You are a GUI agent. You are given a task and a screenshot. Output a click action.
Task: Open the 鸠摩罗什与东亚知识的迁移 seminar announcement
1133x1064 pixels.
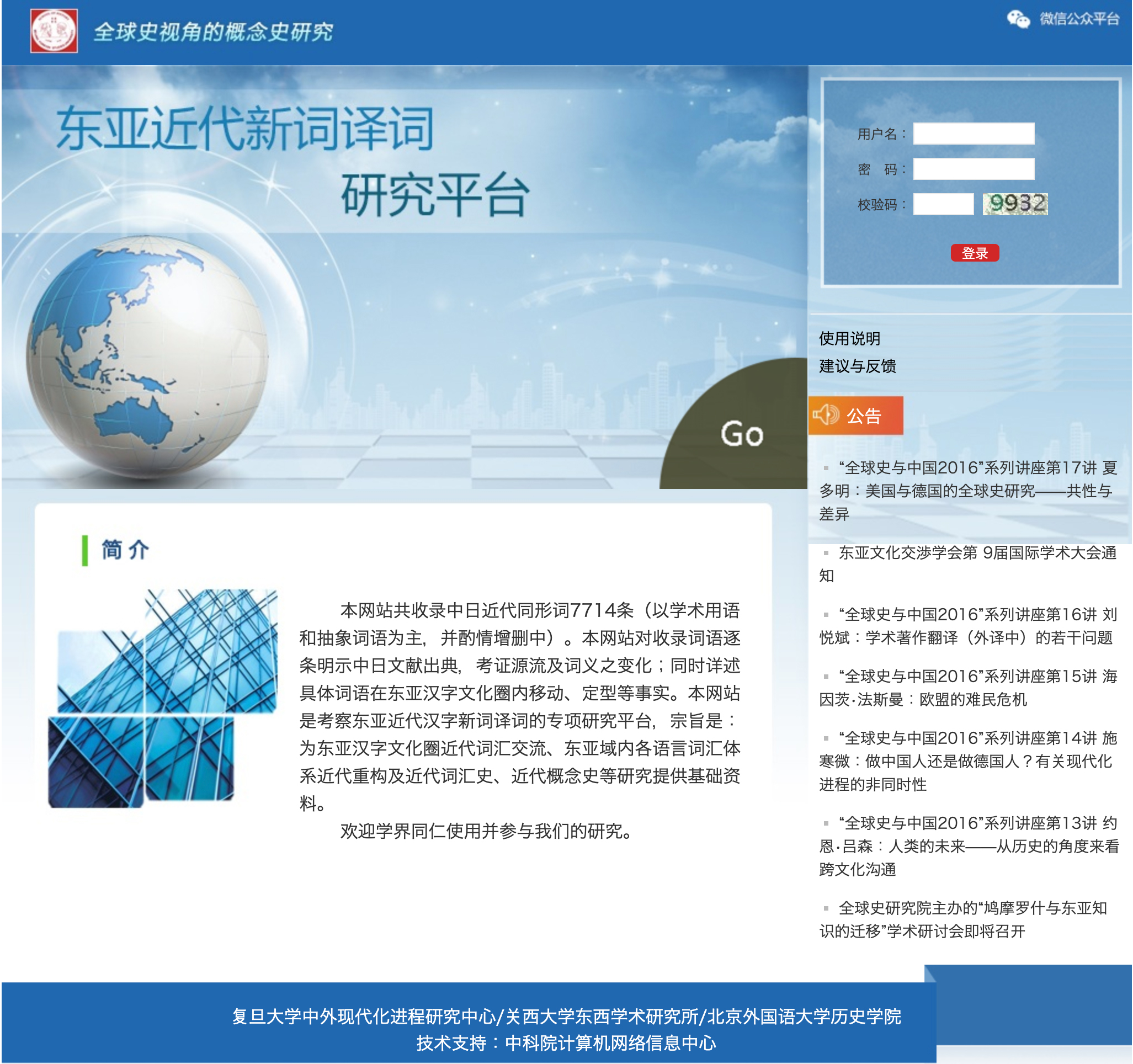963,919
